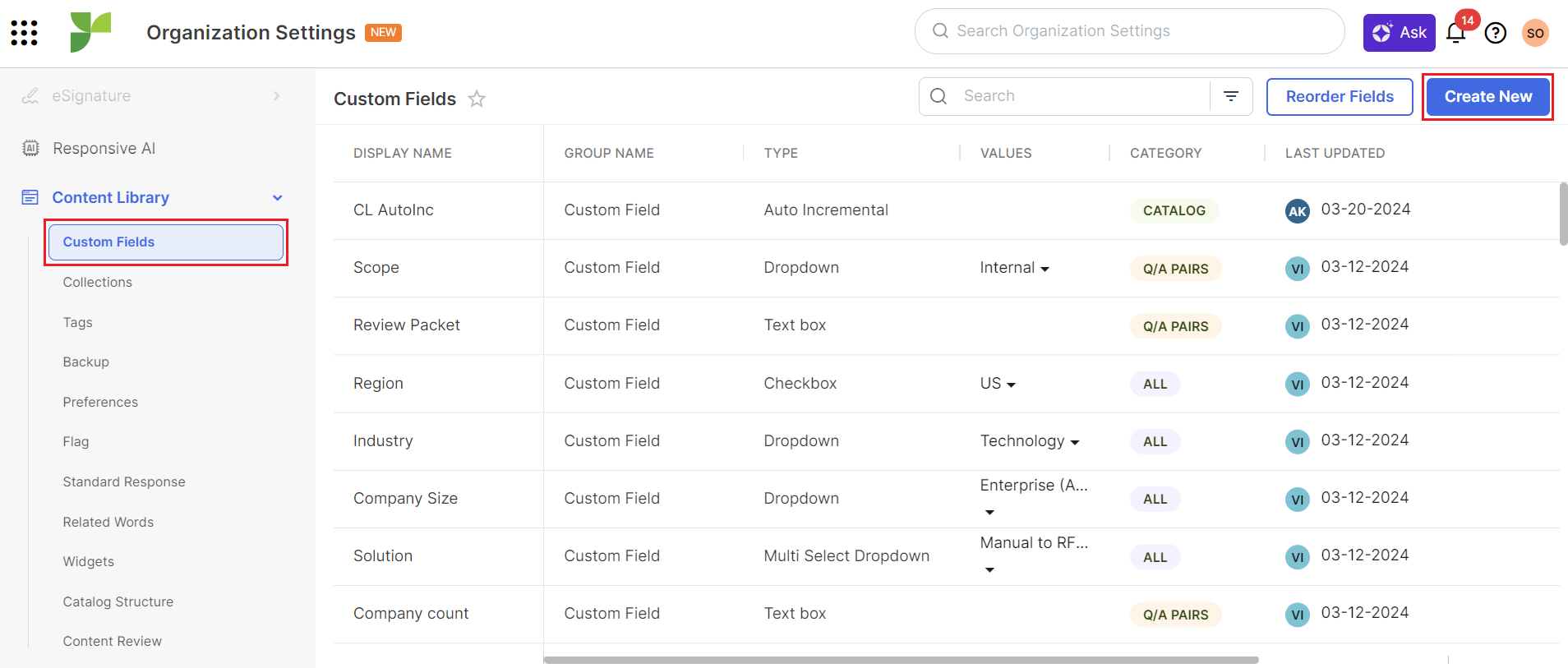Click the GROUP NAME column header
This screenshot has width=1568, height=668.
click(x=609, y=153)
